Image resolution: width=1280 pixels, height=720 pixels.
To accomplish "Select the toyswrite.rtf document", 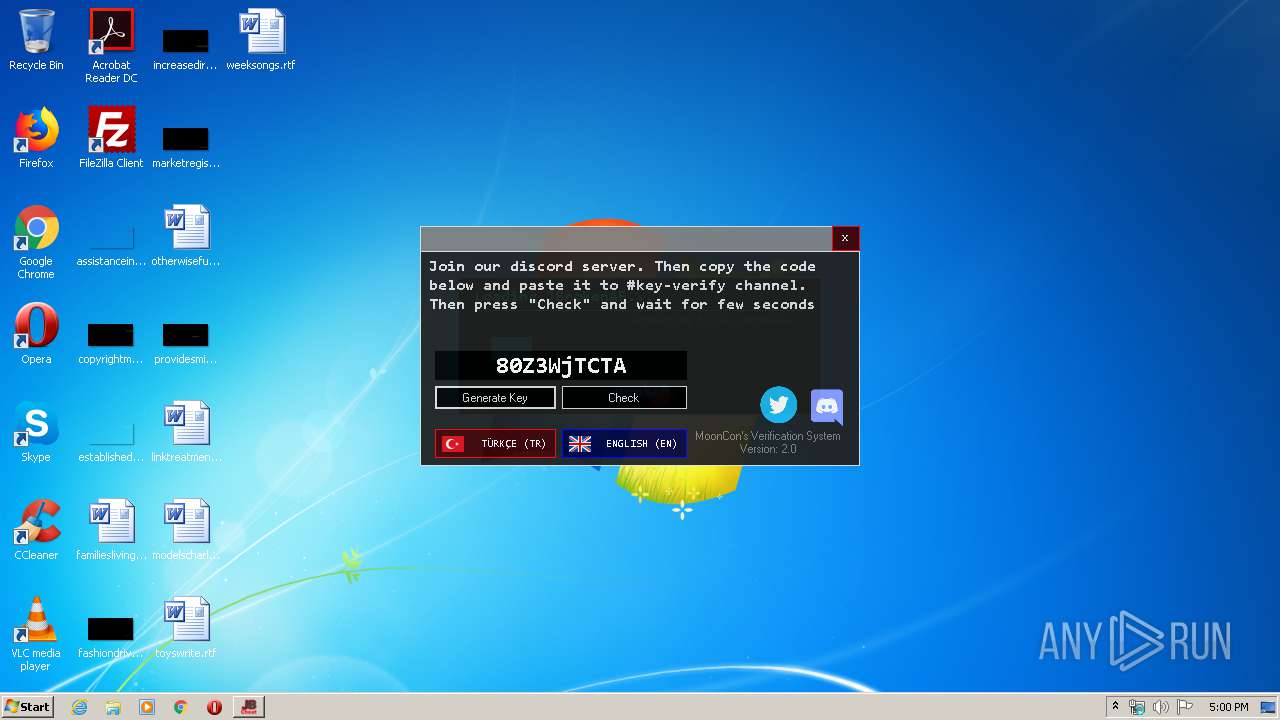I will (186, 628).
